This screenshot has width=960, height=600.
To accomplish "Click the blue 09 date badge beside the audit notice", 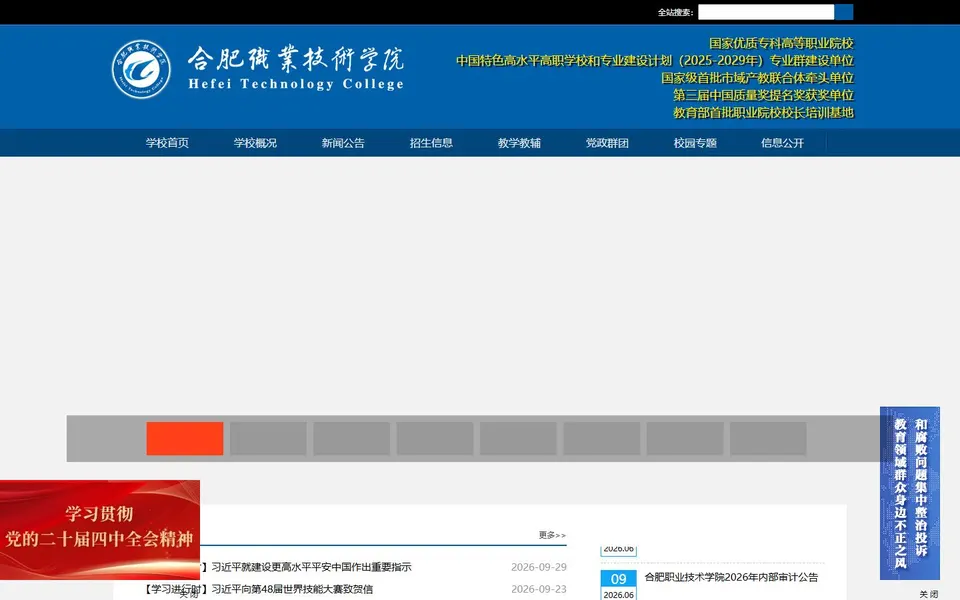I will (x=618, y=579).
